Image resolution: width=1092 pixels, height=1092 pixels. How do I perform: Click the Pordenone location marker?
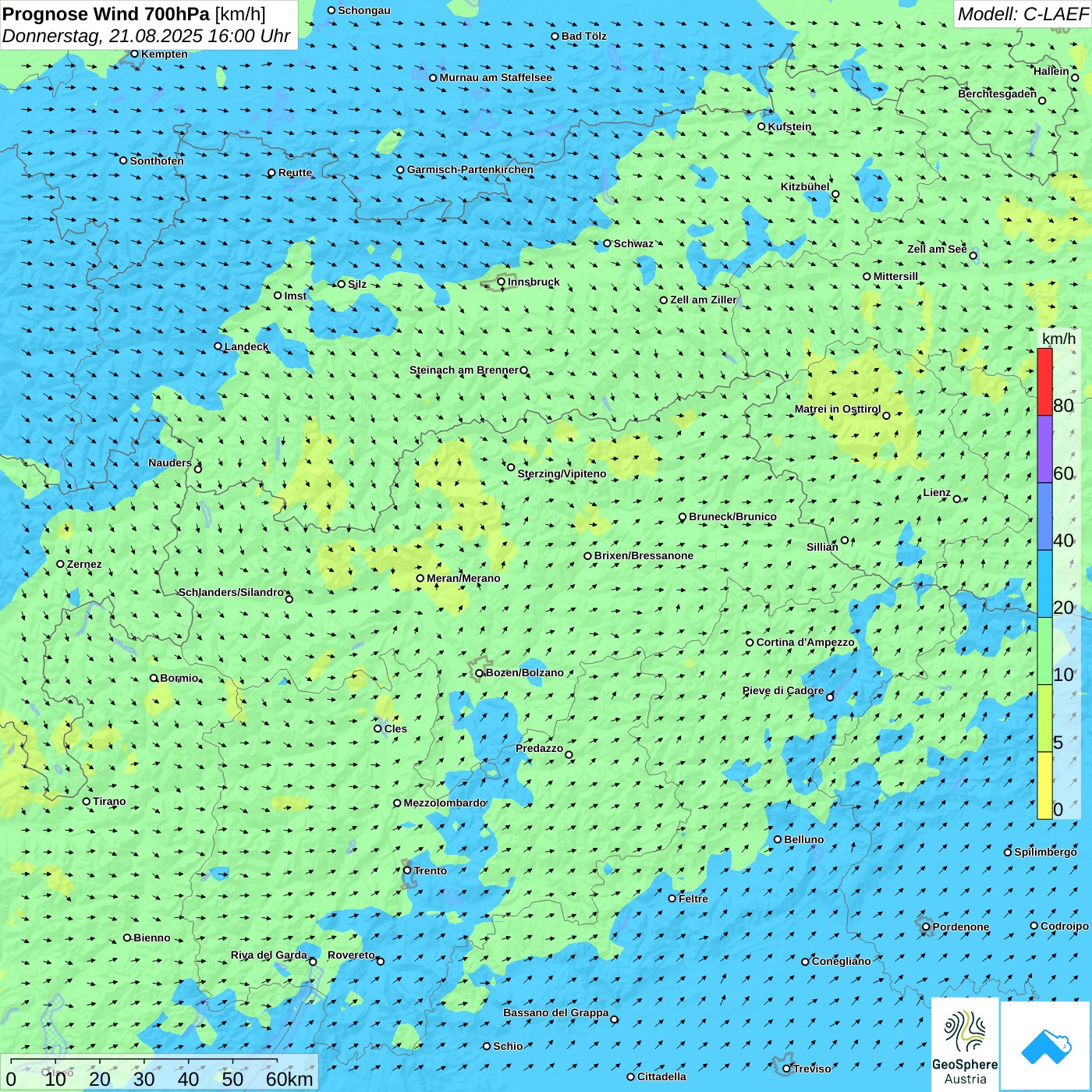tap(926, 927)
